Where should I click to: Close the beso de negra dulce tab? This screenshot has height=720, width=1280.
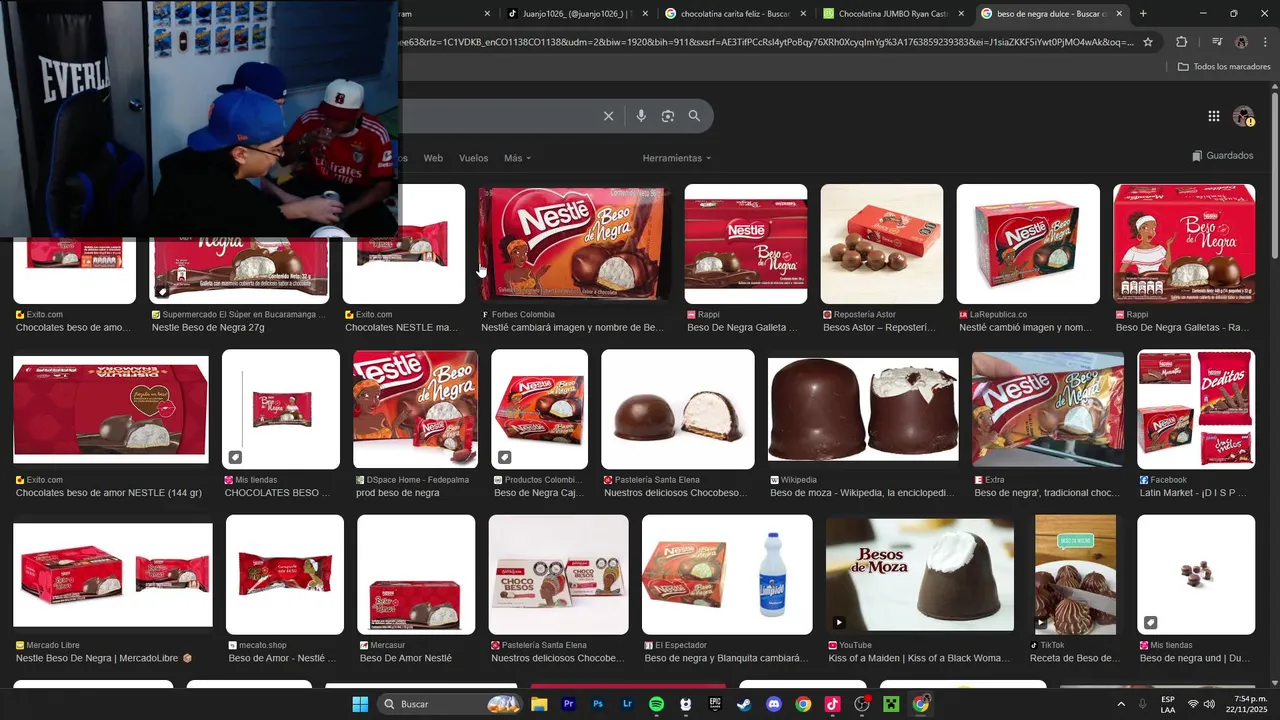pyautogui.click(x=1119, y=14)
